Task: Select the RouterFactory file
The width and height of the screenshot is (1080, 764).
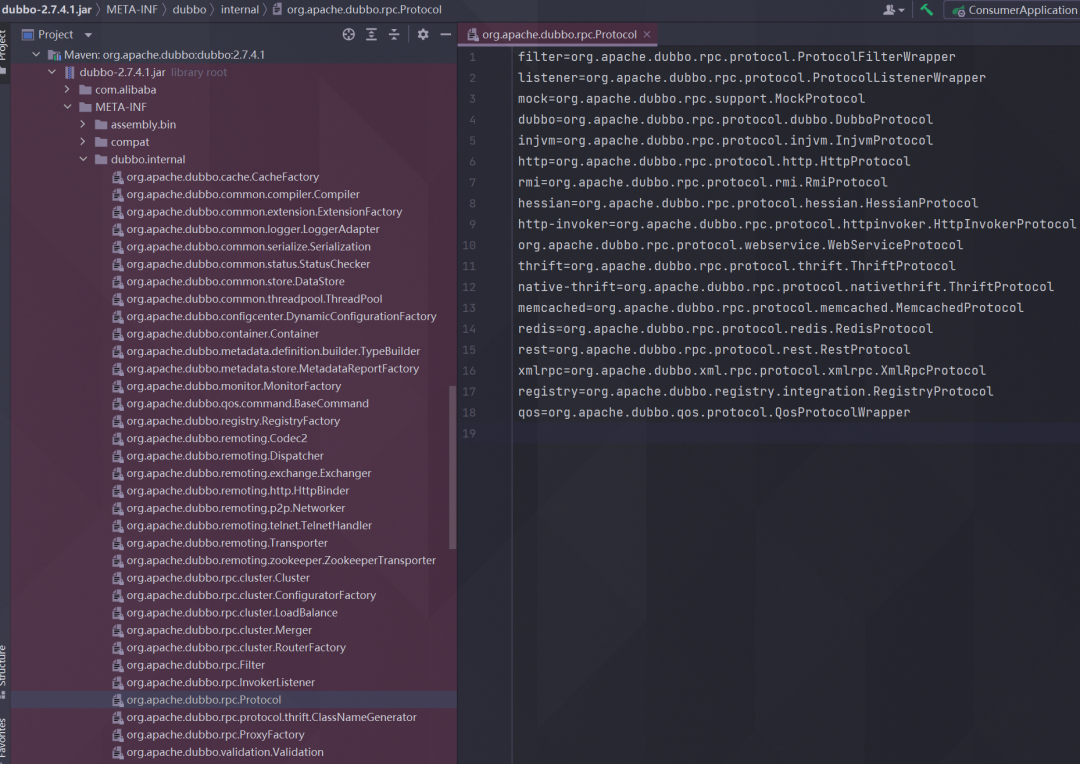Action: 229,648
